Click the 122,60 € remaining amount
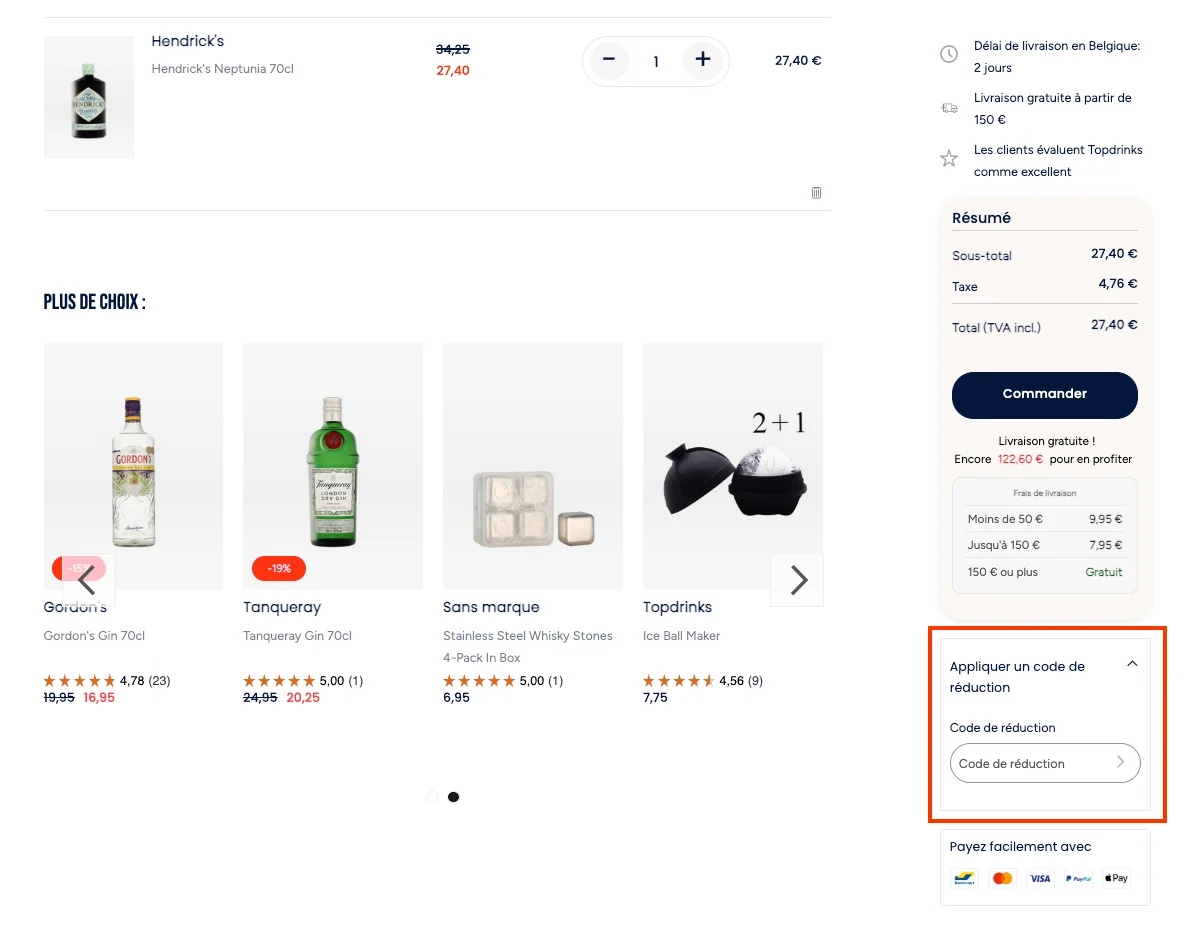 (1020, 459)
